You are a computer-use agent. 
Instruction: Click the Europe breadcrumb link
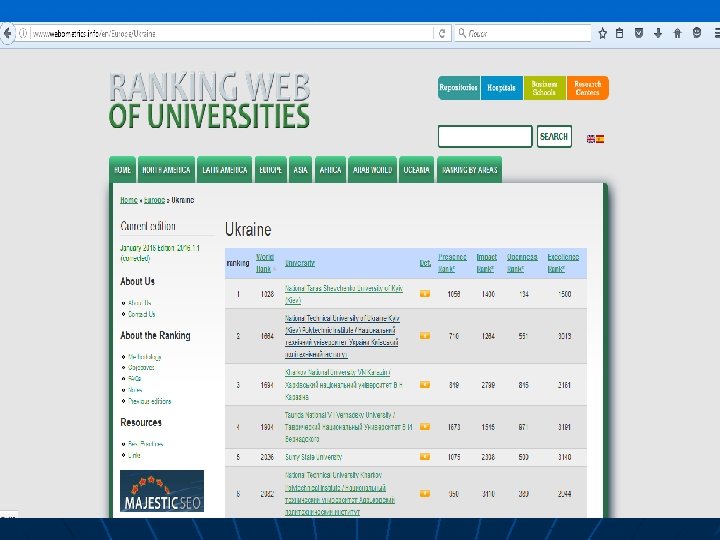[154, 200]
